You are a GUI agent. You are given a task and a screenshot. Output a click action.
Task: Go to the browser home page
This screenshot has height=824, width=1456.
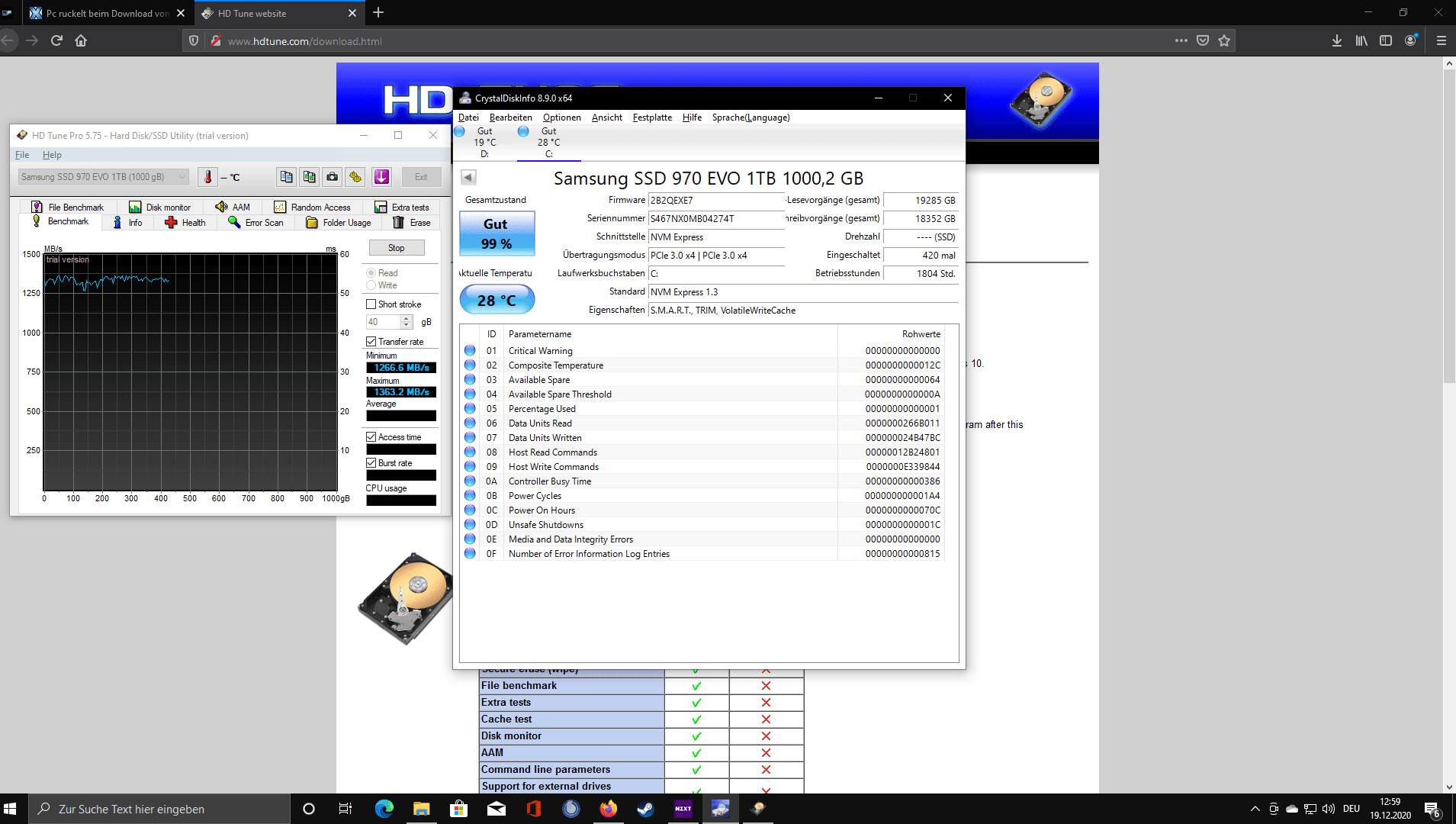click(81, 40)
